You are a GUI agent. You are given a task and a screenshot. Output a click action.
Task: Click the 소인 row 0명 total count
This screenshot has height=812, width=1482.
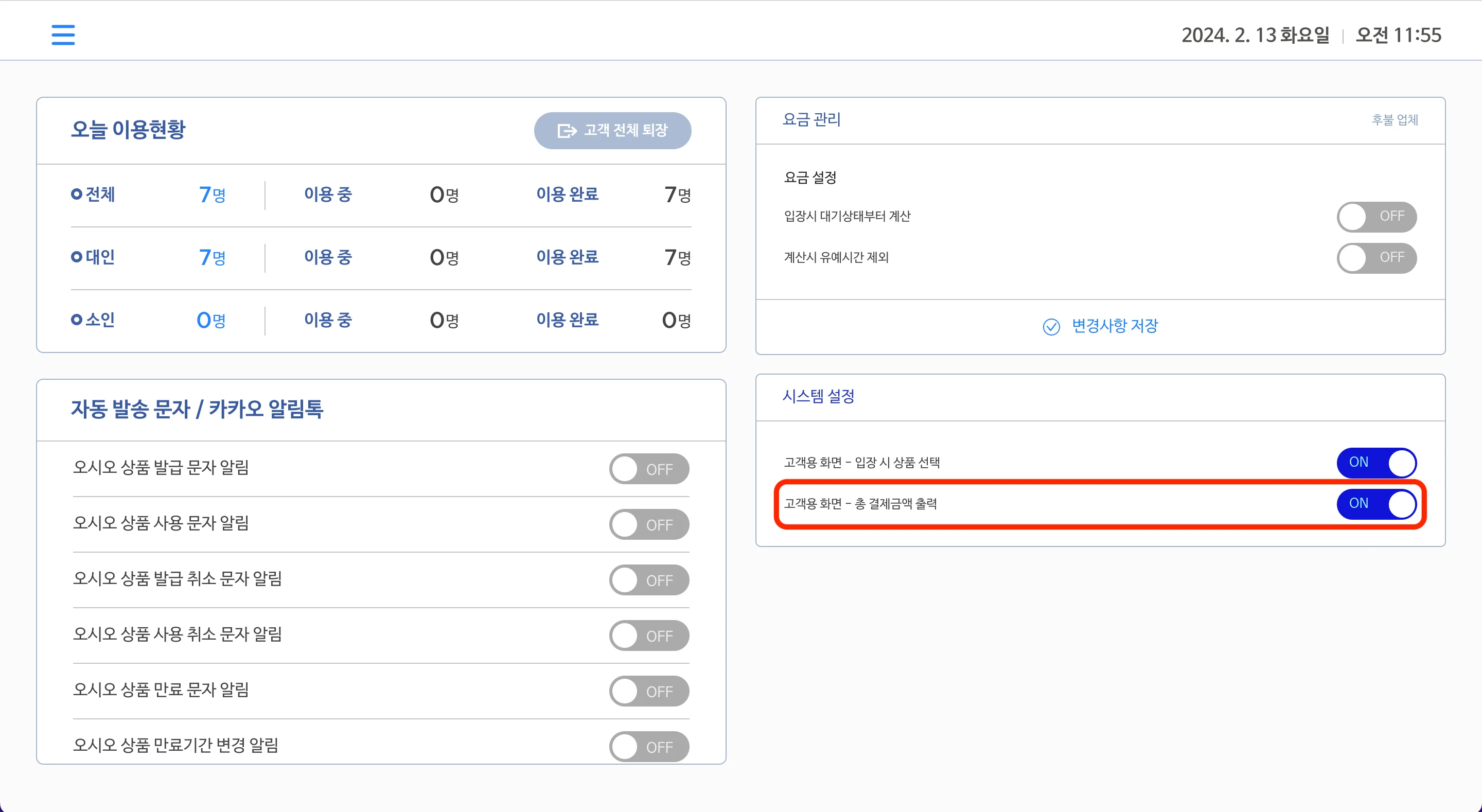point(211,320)
